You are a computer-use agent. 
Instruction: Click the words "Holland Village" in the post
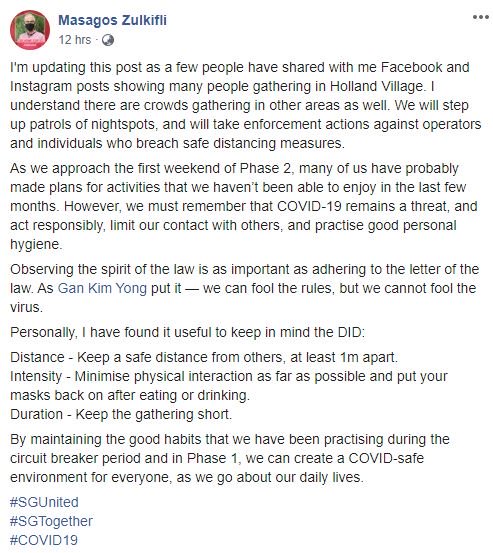pos(377,87)
